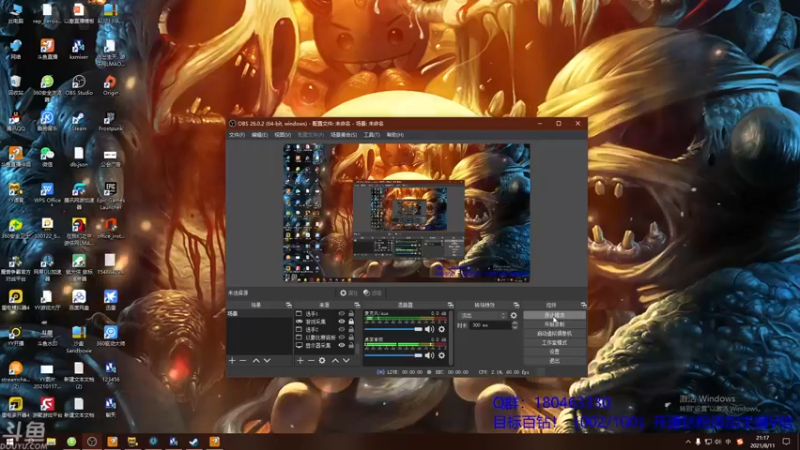
Task: Open OBS 设置 settings button
Action: [554, 352]
